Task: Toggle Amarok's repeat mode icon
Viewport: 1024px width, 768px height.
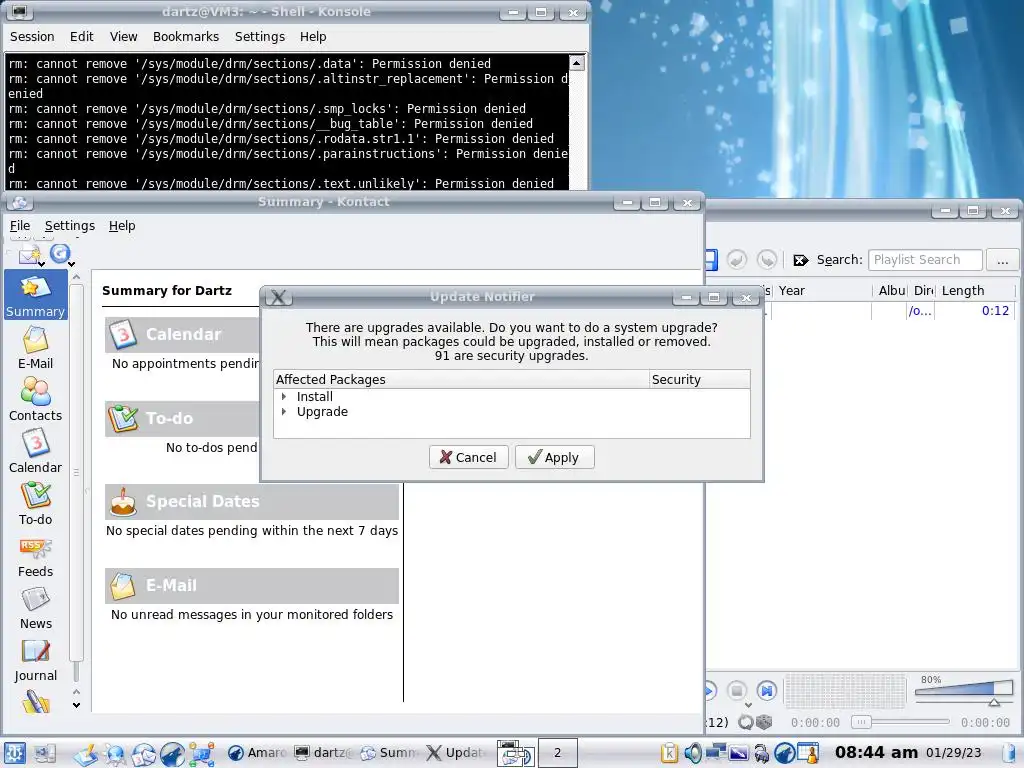Action: tap(746, 722)
